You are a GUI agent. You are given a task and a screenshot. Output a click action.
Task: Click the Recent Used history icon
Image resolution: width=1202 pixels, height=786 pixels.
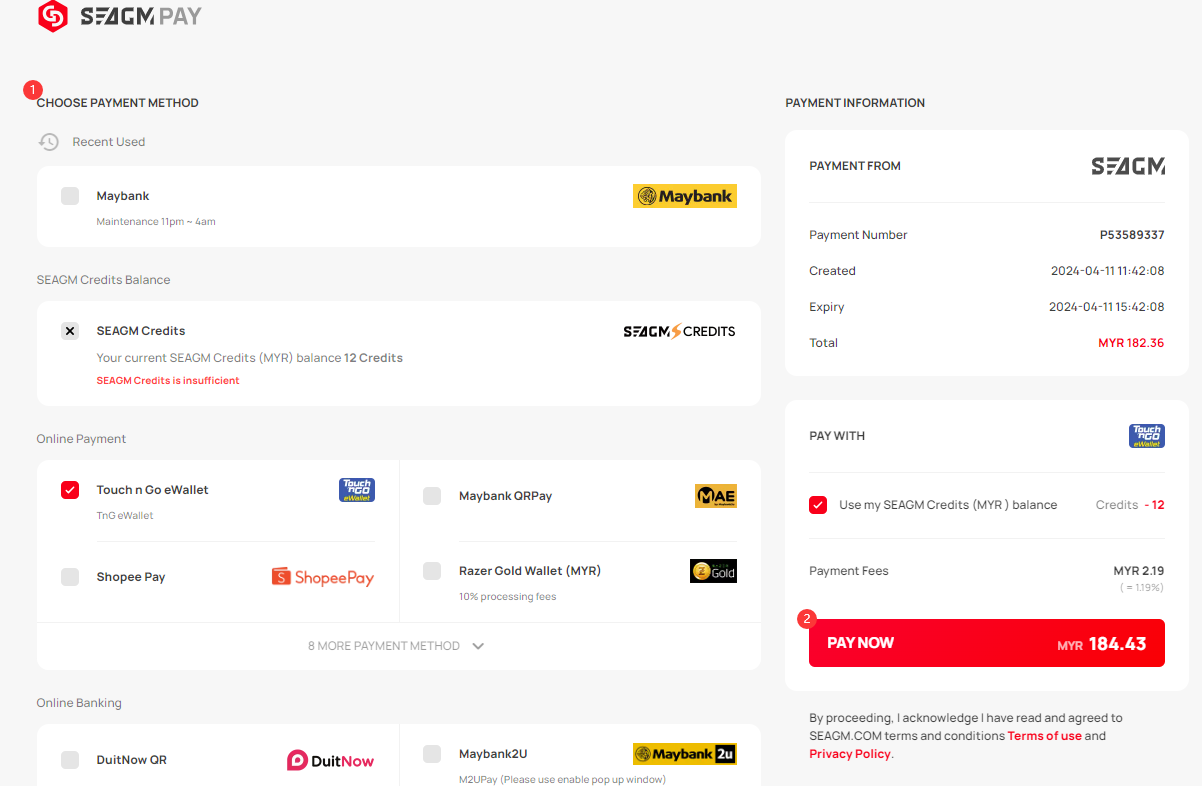coord(48,142)
